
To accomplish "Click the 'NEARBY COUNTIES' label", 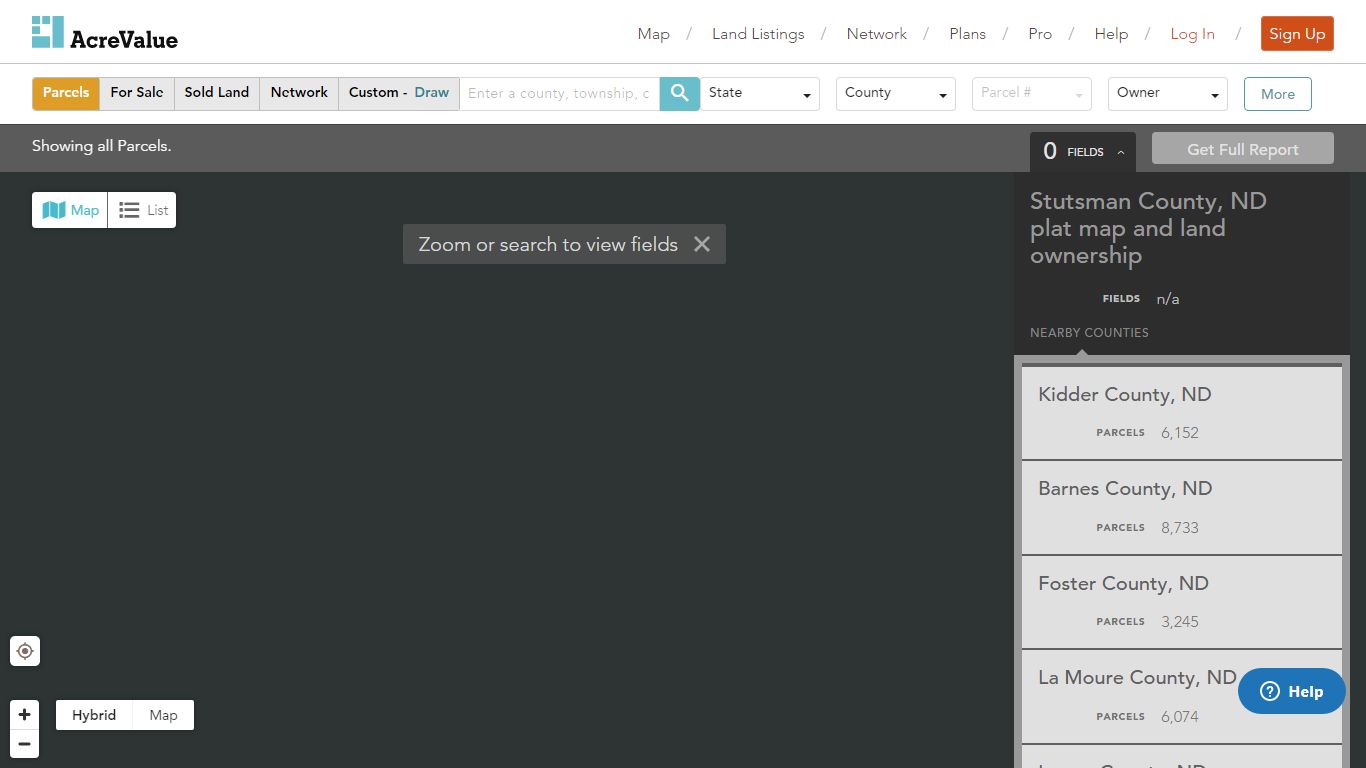I will click(1089, 333).
